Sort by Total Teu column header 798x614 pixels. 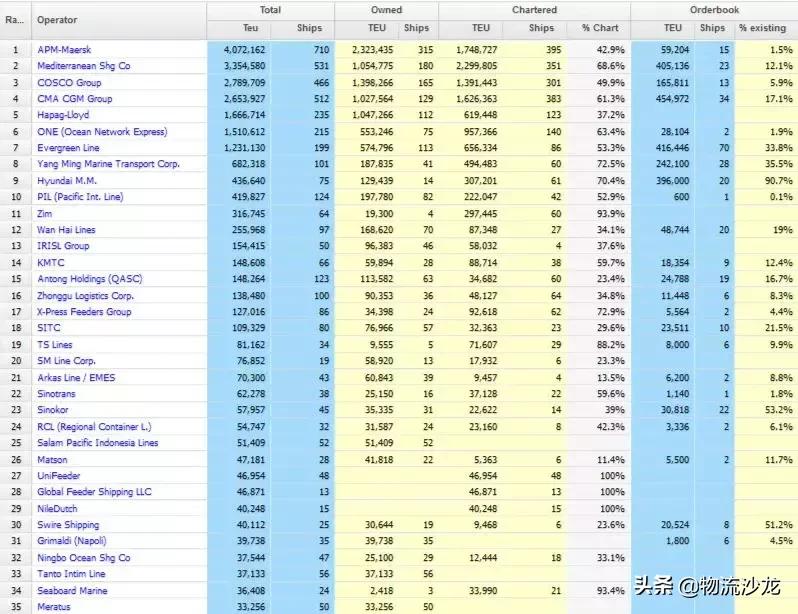pyautogui.click(x=239, y=29)
